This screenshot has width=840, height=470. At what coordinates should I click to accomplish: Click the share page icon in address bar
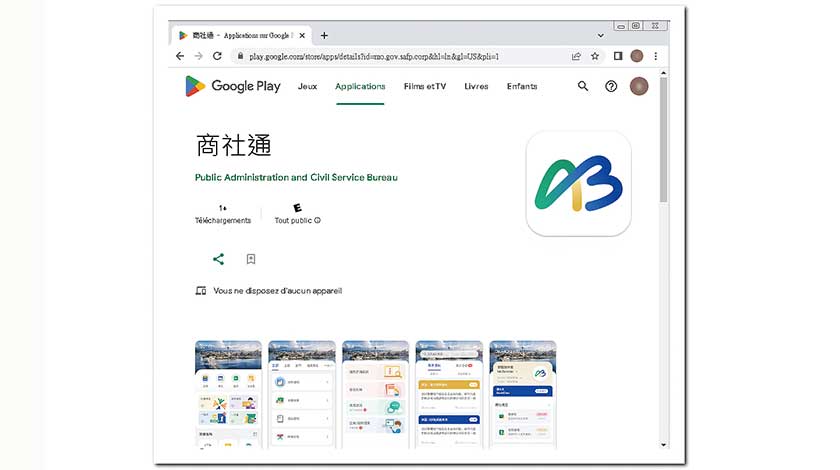[x=576, y=56]
